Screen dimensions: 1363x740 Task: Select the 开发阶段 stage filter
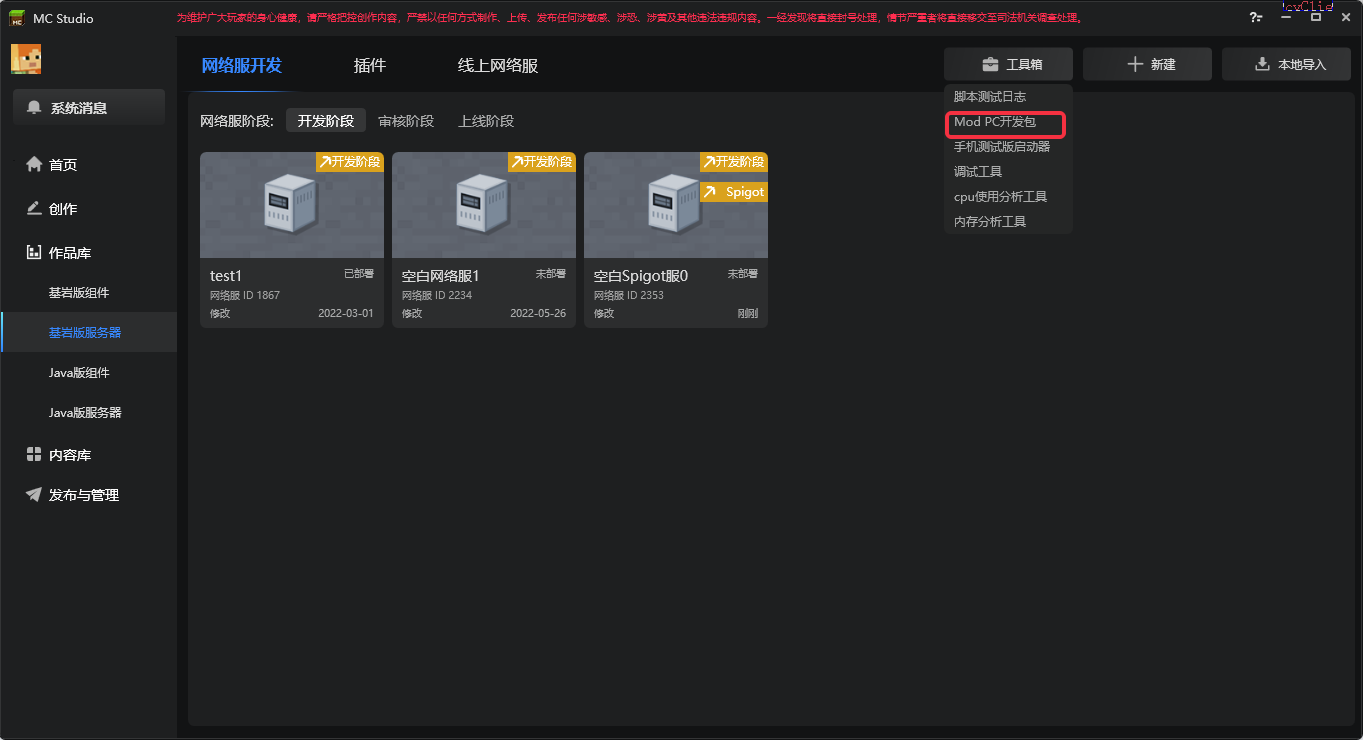click(x=326, y=121)
